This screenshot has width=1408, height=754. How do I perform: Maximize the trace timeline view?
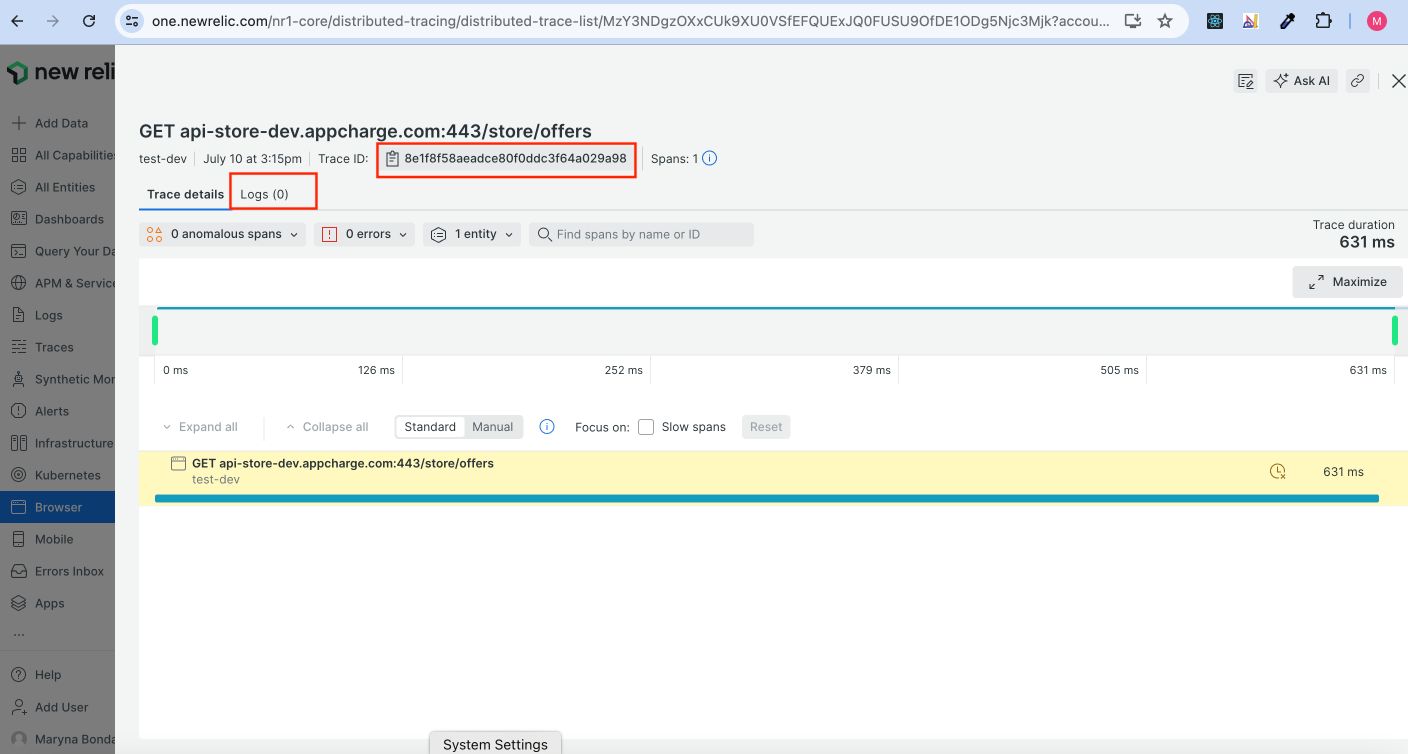pos(1346,282)
